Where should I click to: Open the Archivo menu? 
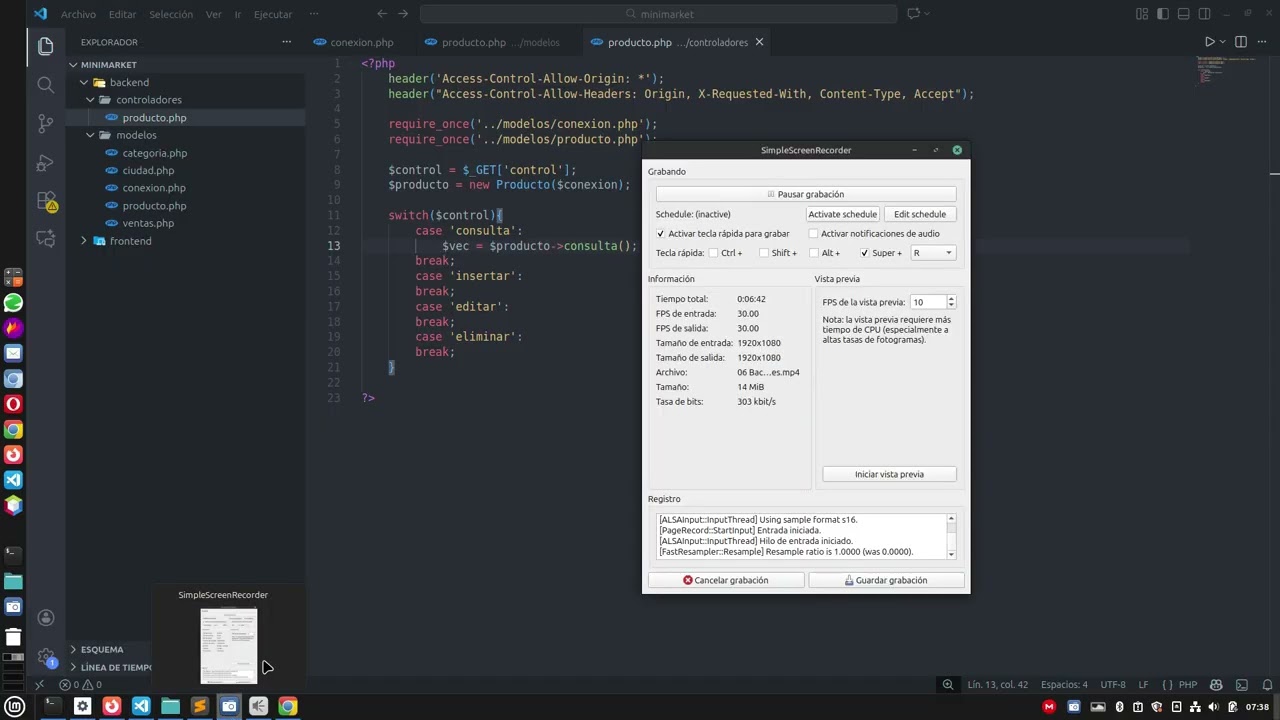[78, 15]
